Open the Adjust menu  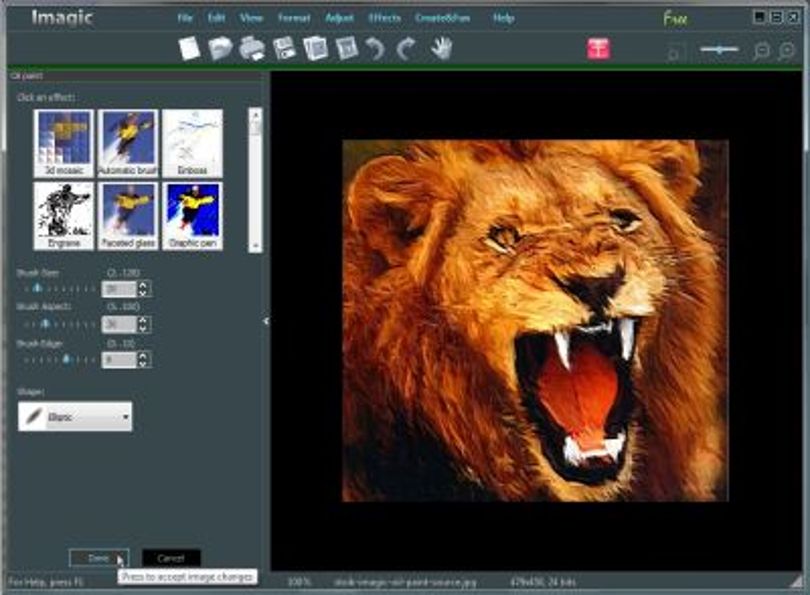tap(339, 18)
